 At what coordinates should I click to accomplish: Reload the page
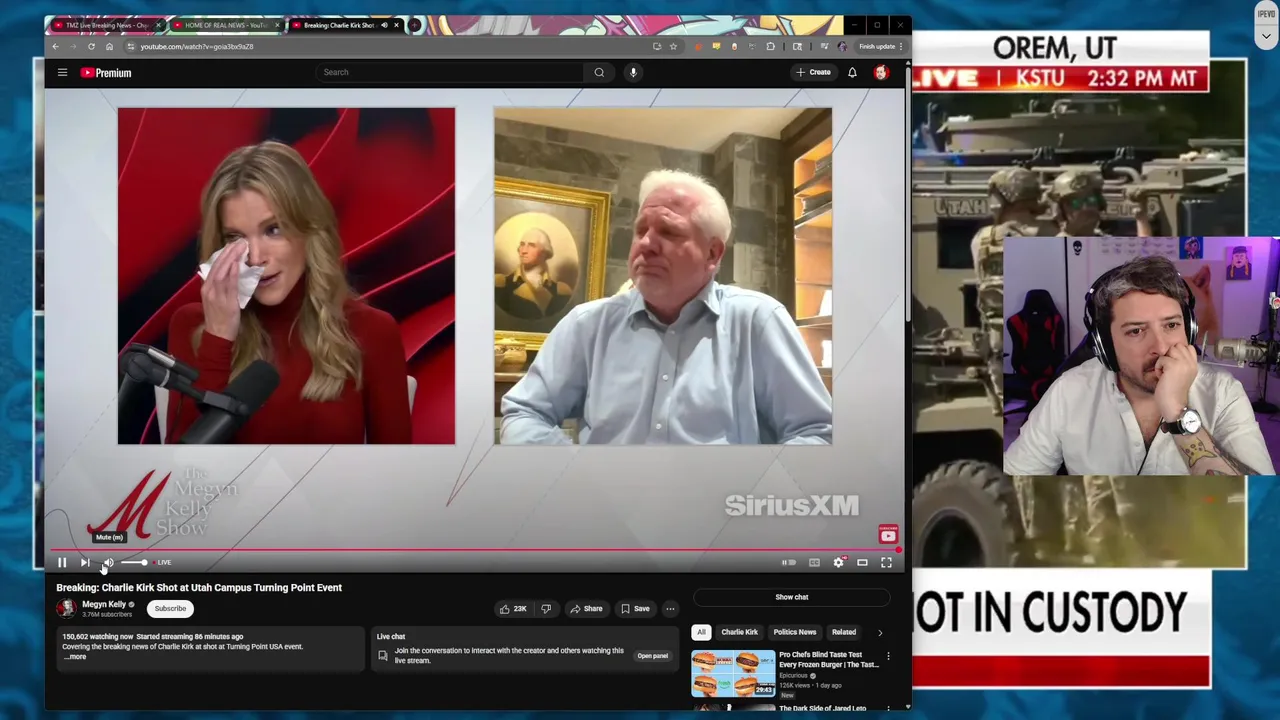[91, 46]
